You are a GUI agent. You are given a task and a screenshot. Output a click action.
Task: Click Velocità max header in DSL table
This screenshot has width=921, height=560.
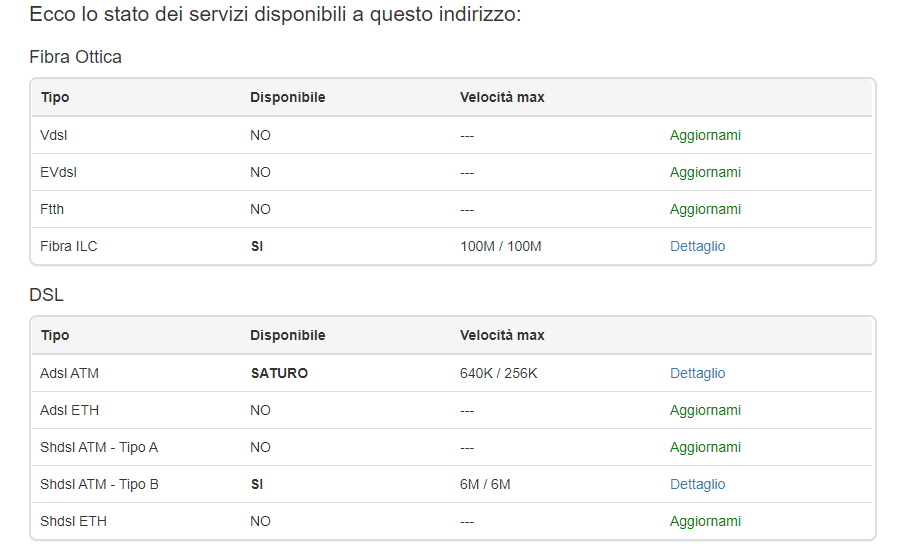point(502,335)
